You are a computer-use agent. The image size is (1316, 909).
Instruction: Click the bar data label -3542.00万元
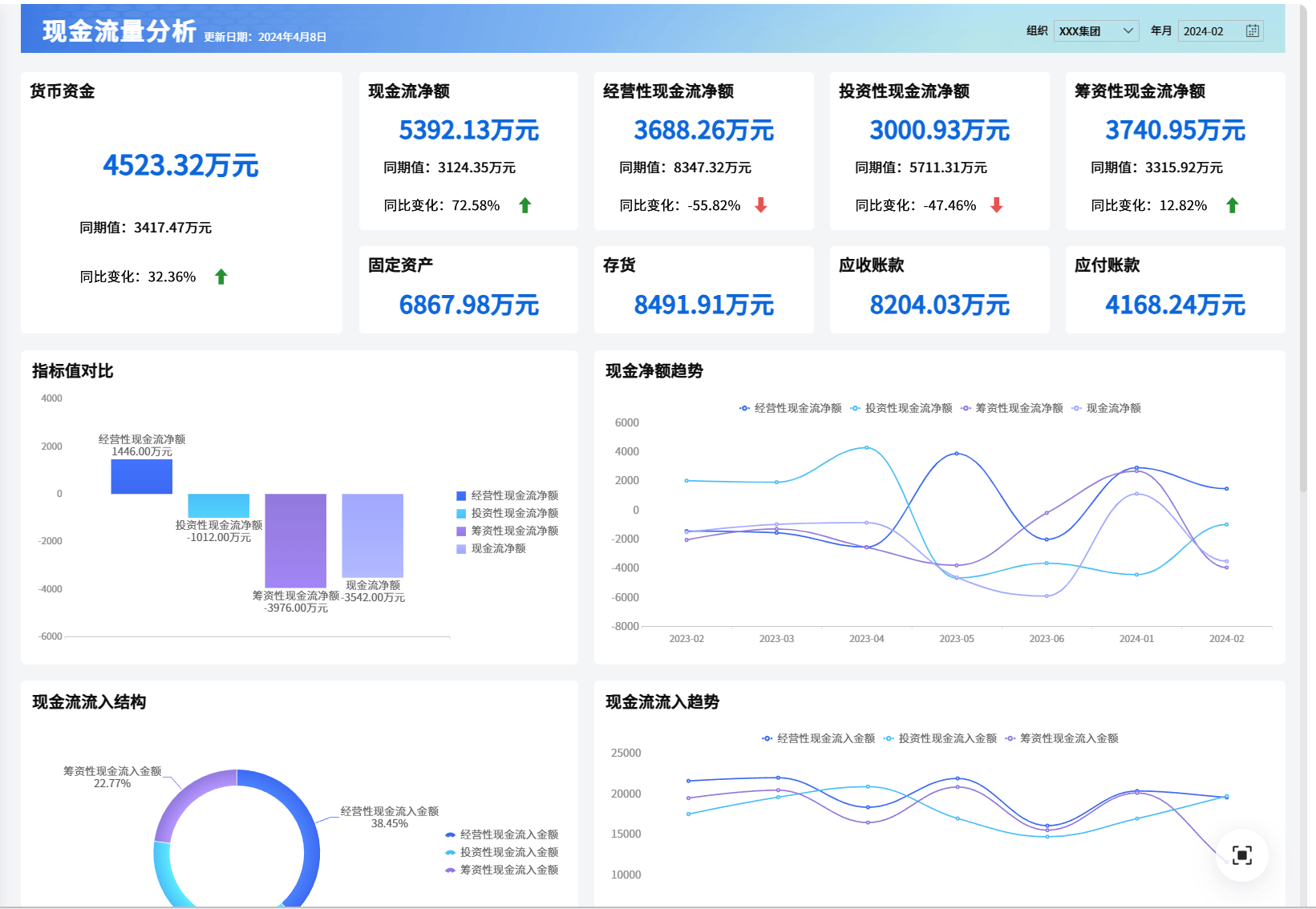373,597
